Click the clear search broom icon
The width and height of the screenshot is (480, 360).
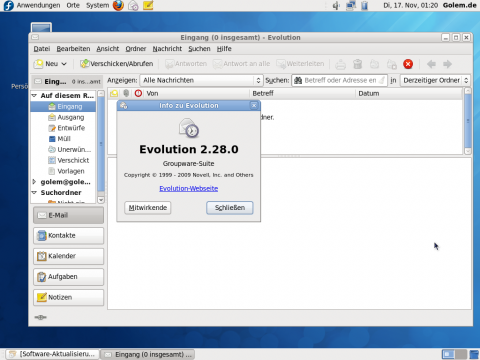[382, 80]
